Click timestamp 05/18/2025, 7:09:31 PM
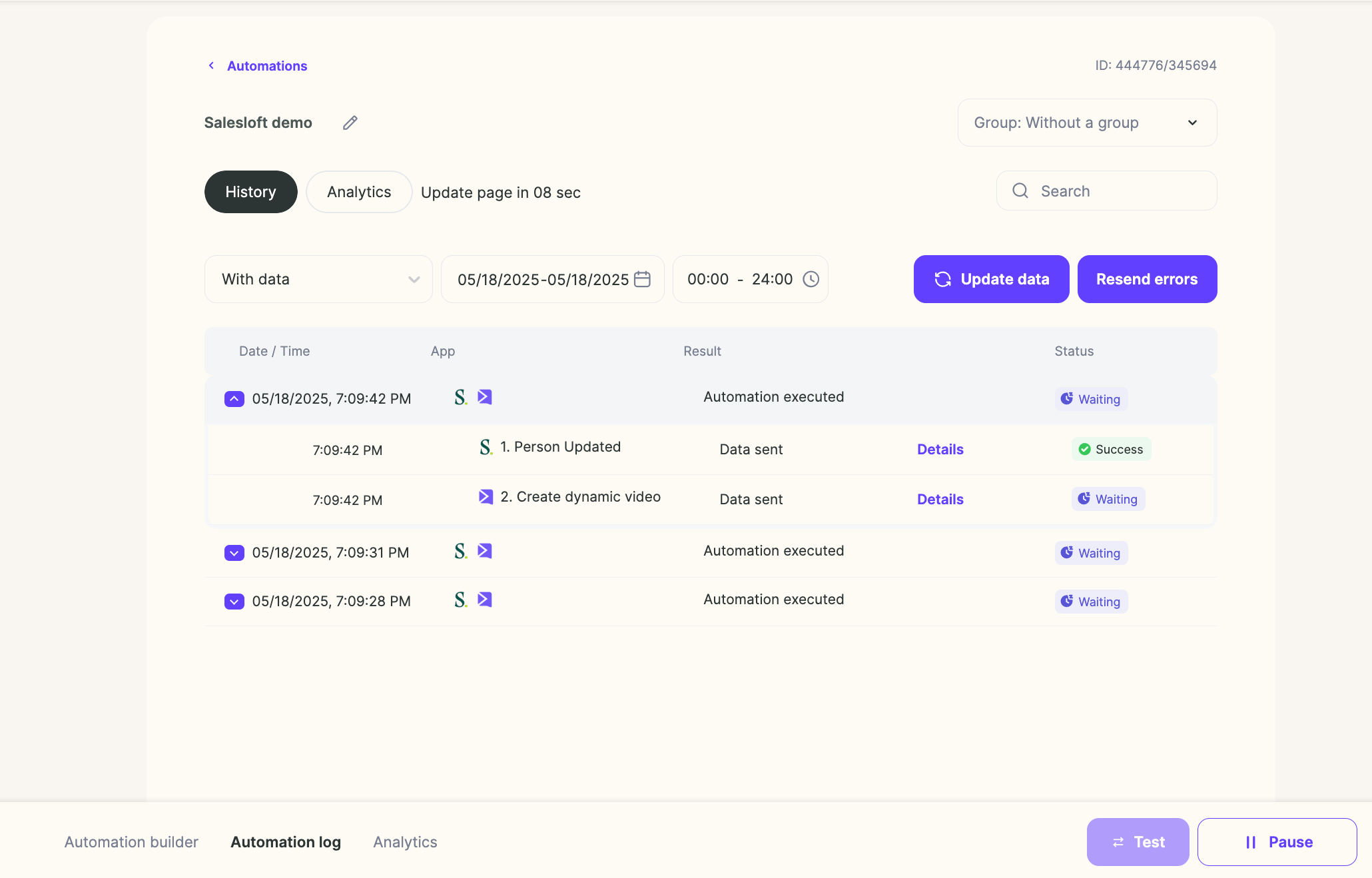The height and width of the screenshot is (878, 1372). click(330, 553)
